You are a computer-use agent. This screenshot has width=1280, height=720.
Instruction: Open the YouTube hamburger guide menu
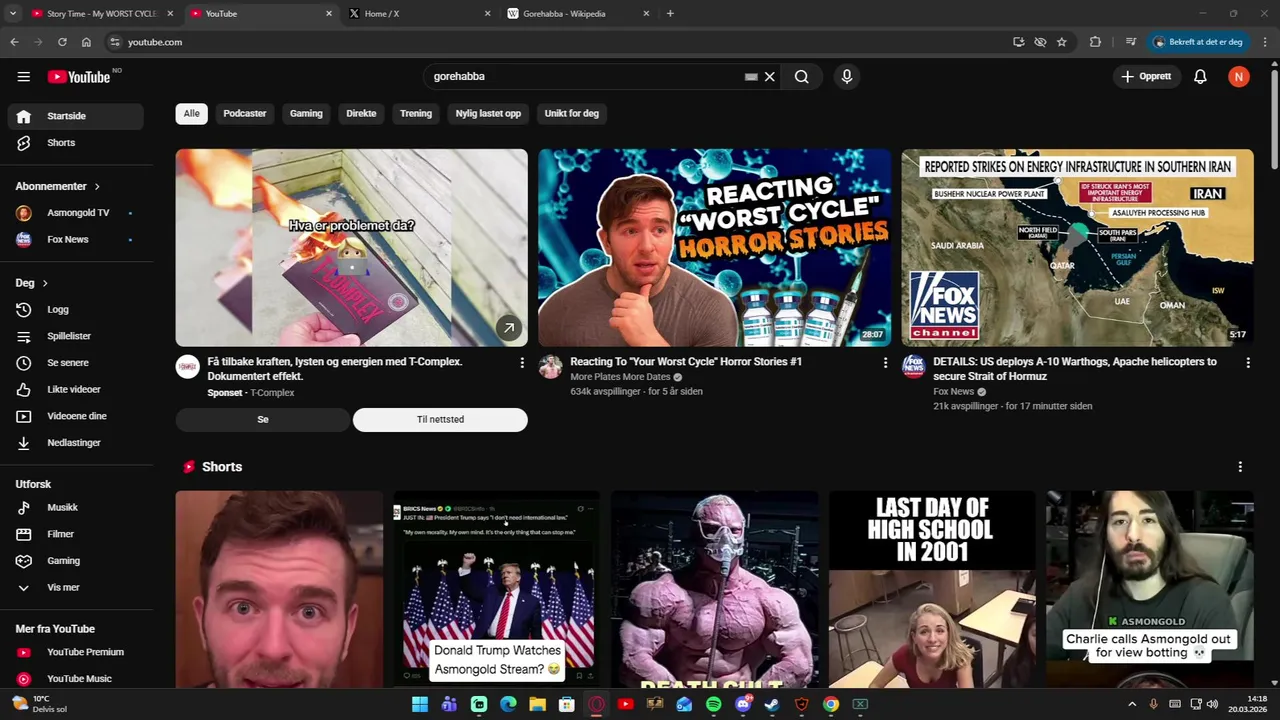click(x=23, y=76)
